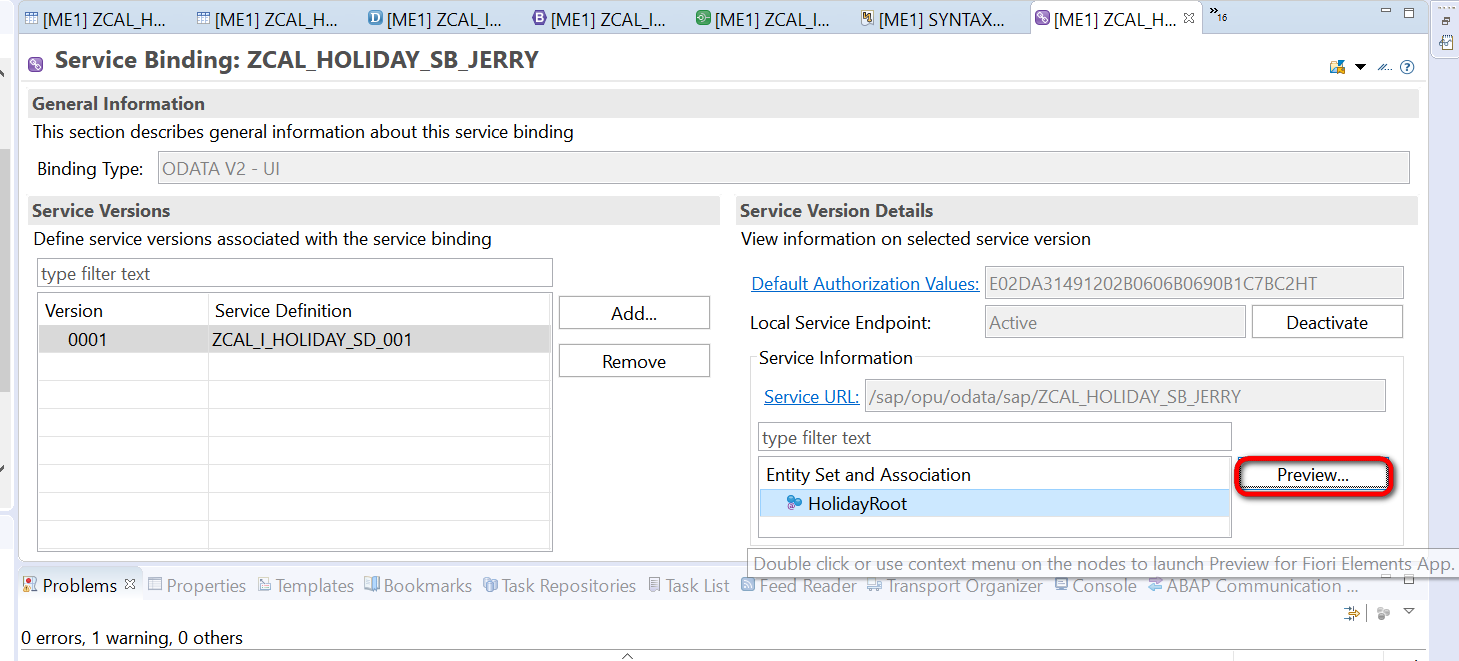
Task: Open the Properties view tab
Action: [x=197, y=586]
